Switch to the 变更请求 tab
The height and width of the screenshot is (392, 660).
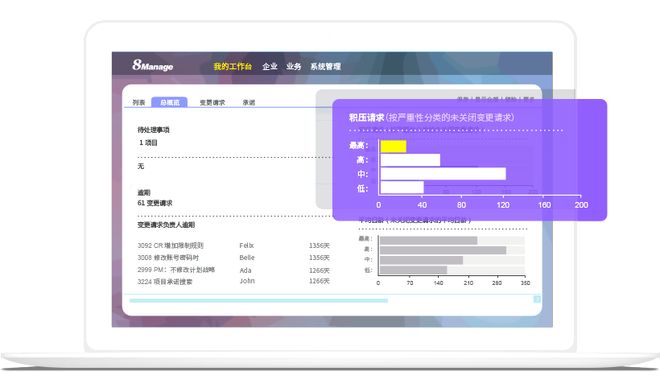tap(212, 102)
